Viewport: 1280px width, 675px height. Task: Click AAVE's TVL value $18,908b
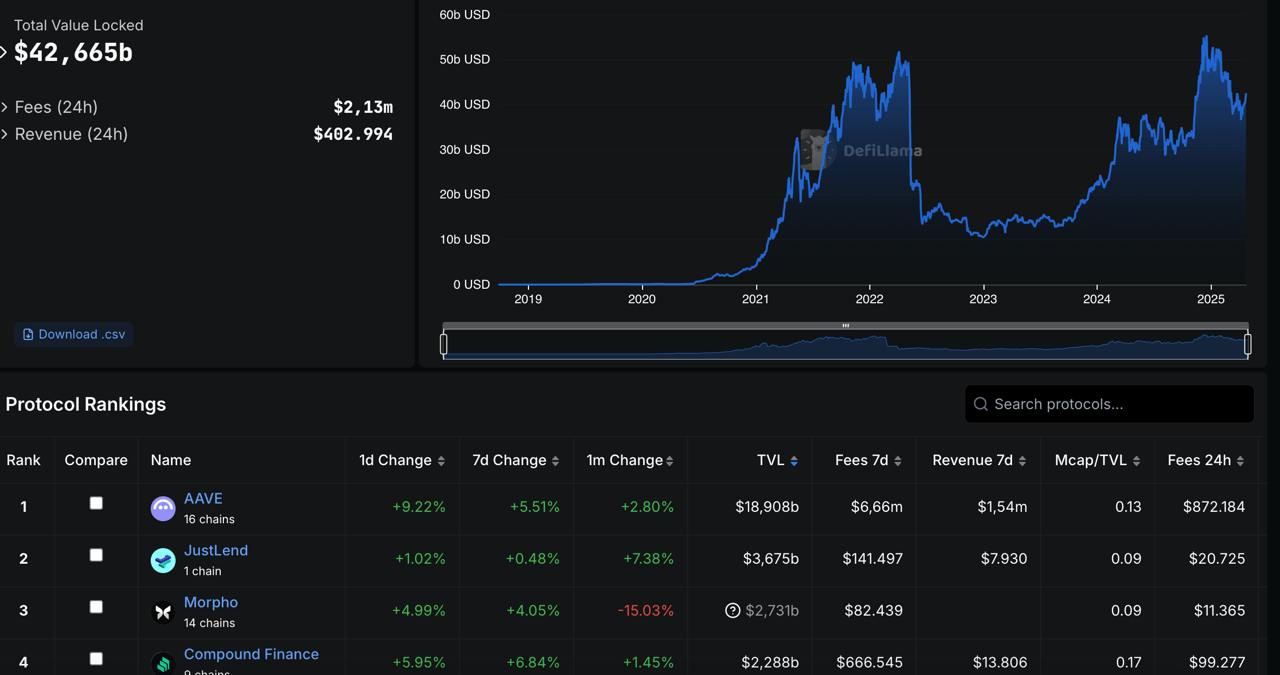click(767, 507)
